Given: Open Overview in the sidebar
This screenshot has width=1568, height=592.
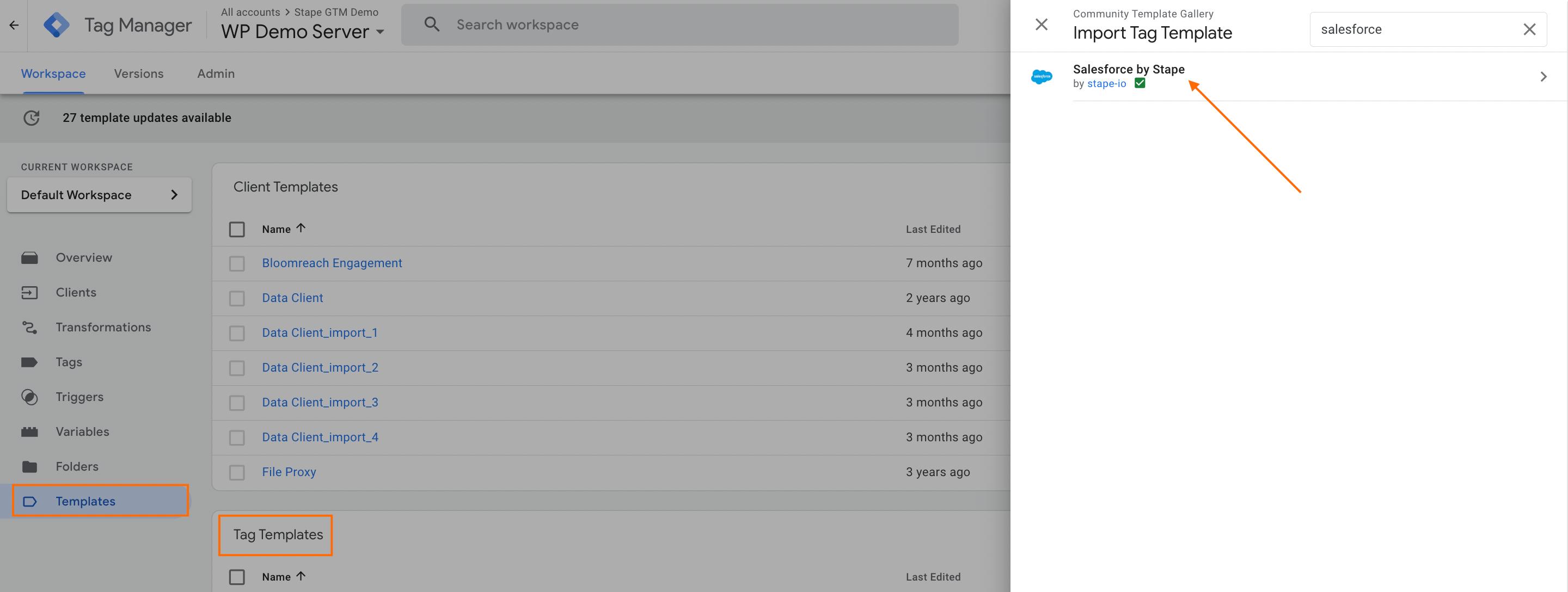Looking at the screenshot, I should 84,258.
